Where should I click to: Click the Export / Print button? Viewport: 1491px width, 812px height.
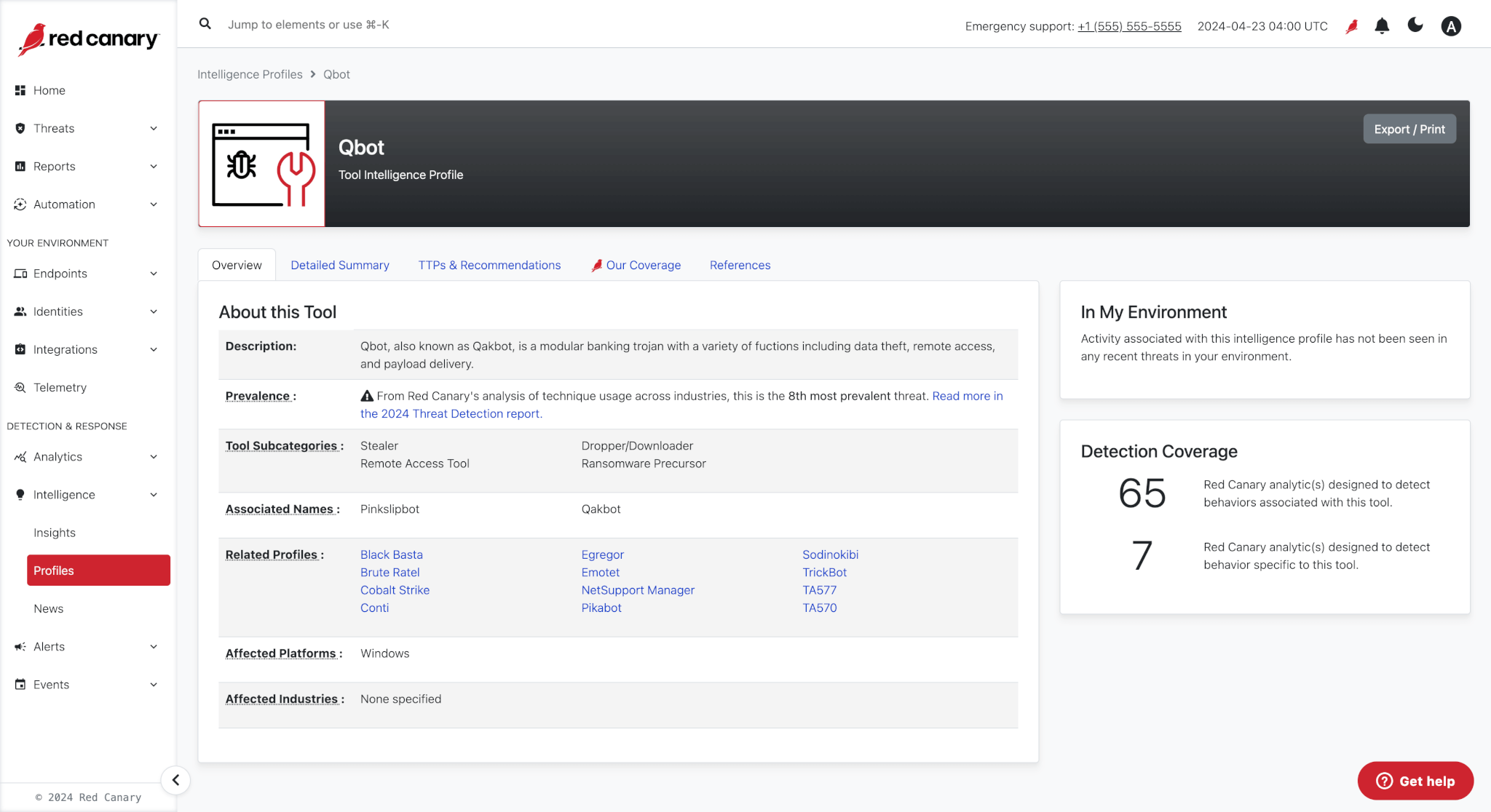(x=1409, y=129)
